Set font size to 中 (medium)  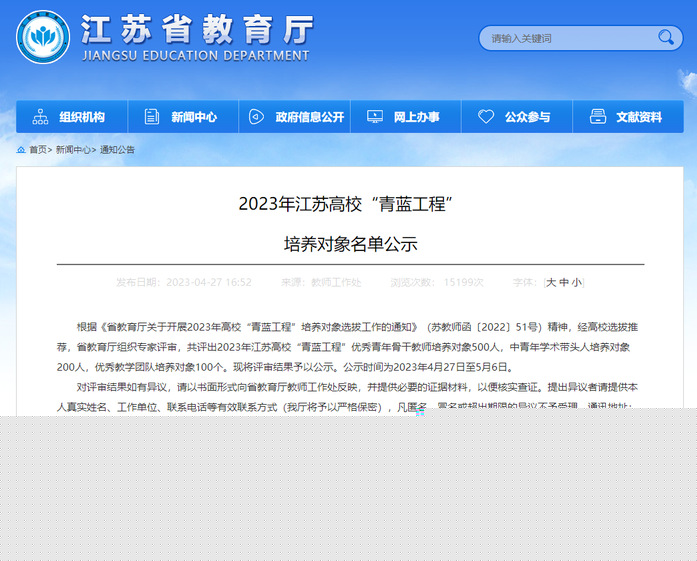click(564, 283)
